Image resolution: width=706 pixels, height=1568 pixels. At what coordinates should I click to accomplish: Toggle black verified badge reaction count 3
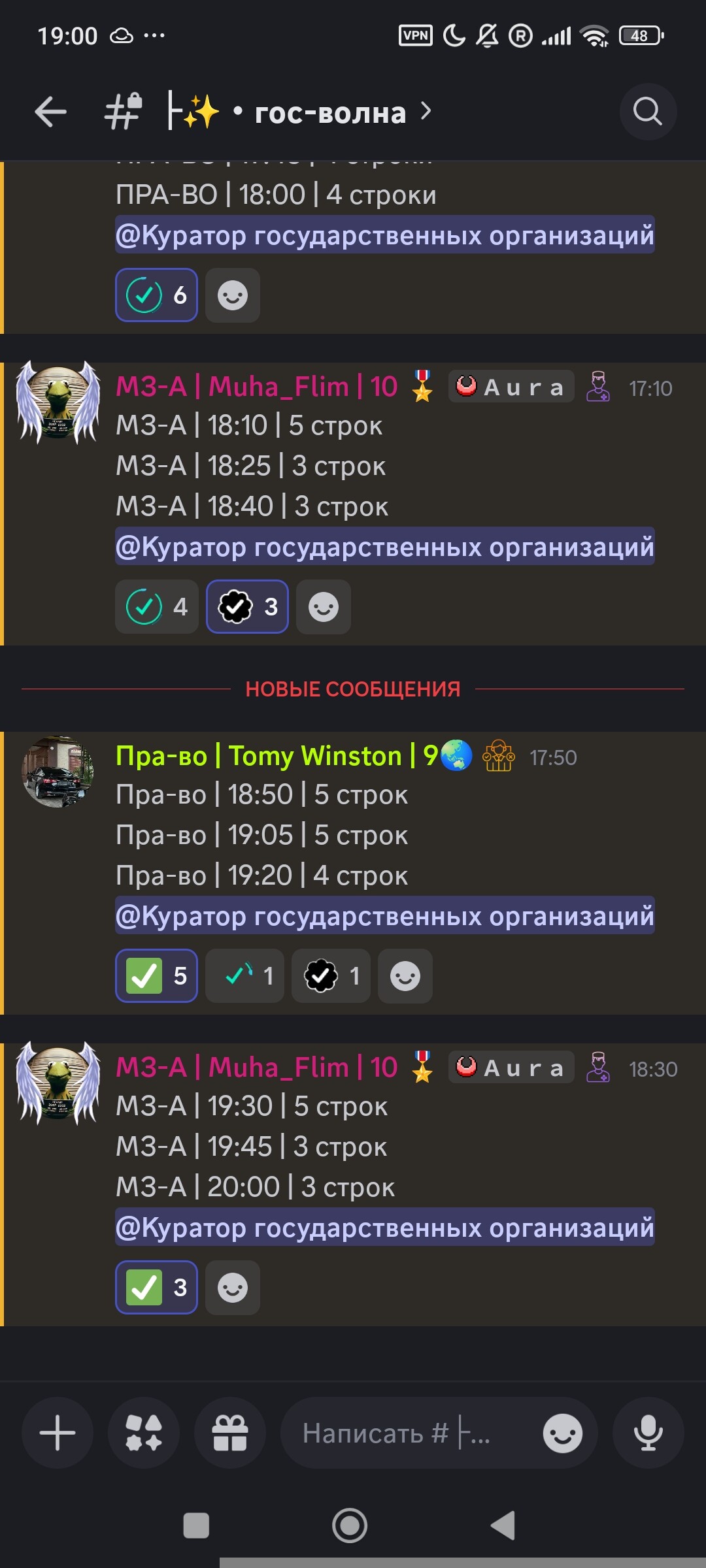pos(248,606)
